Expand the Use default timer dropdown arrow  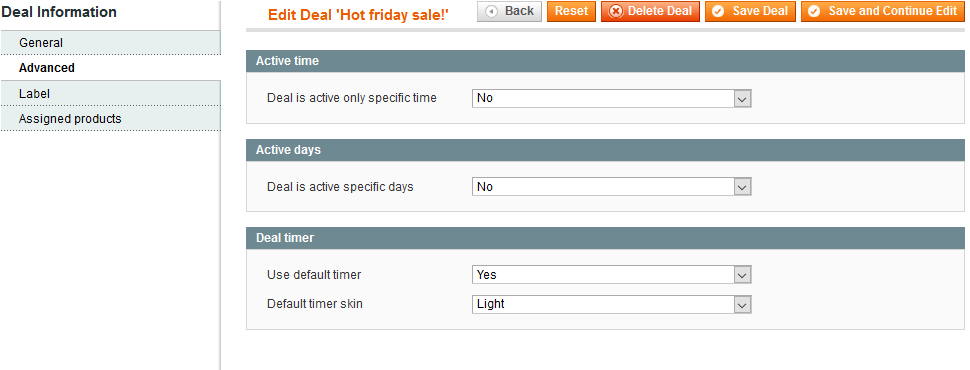(x=742, y=275)
